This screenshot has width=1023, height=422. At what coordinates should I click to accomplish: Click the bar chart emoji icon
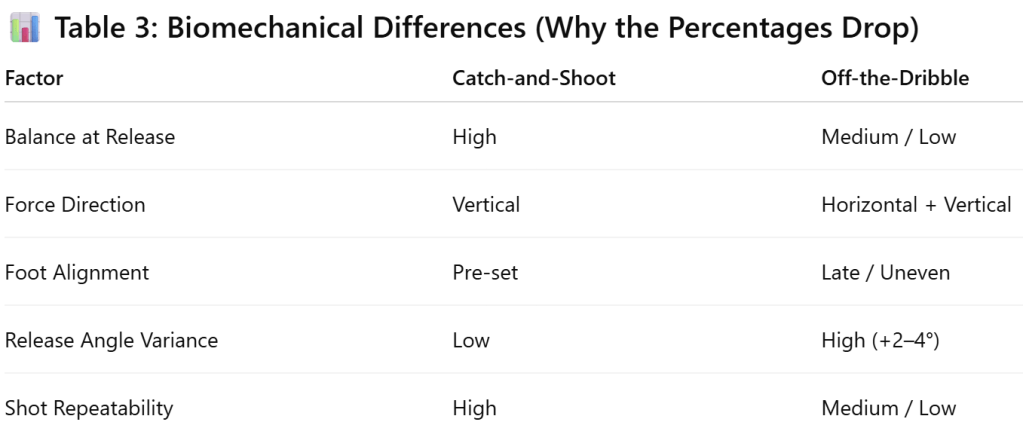[24, 29]
